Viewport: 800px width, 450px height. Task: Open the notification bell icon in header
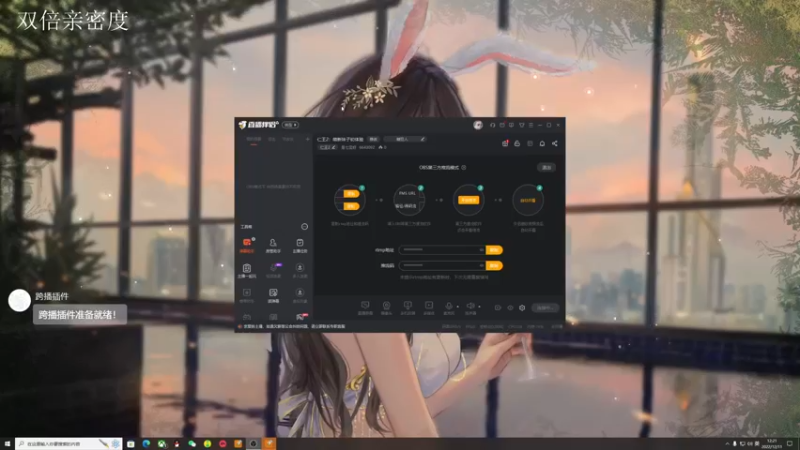coord(542,143)
